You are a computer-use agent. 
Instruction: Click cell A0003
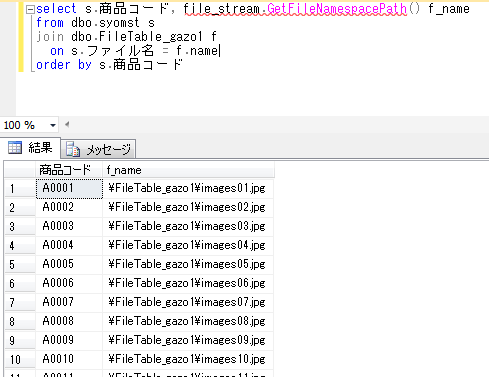[x=69, y=227]
